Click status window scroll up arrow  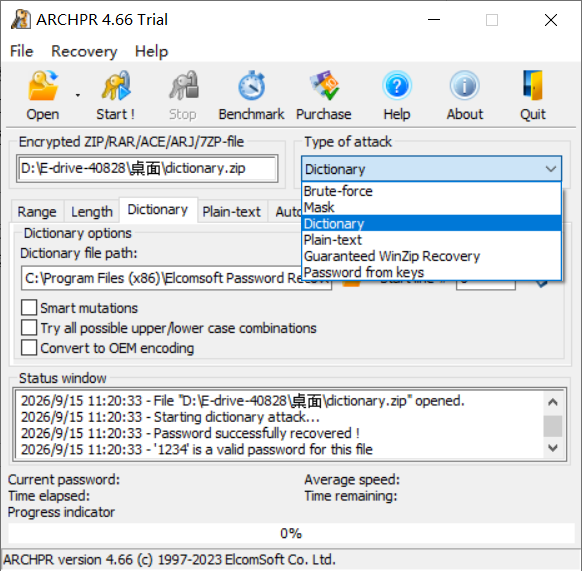(553, 402)
